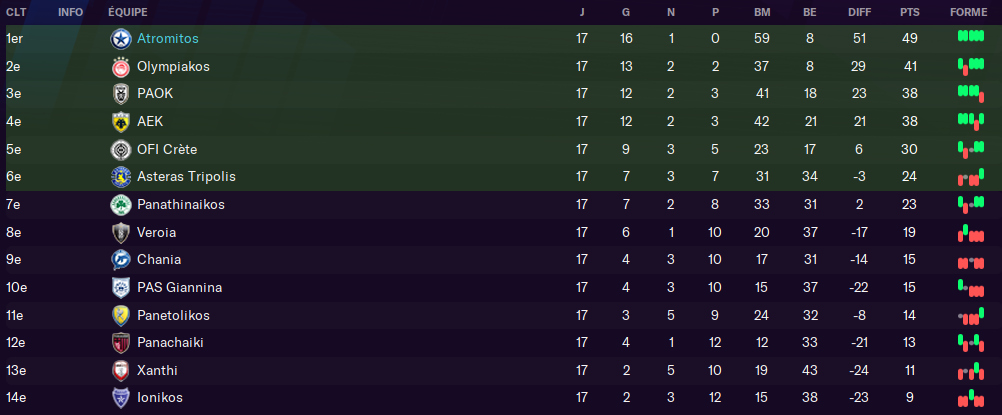Click the ÉQUIPE column header
Screen dimensions: 1002x415
click(x=128, y=12)
